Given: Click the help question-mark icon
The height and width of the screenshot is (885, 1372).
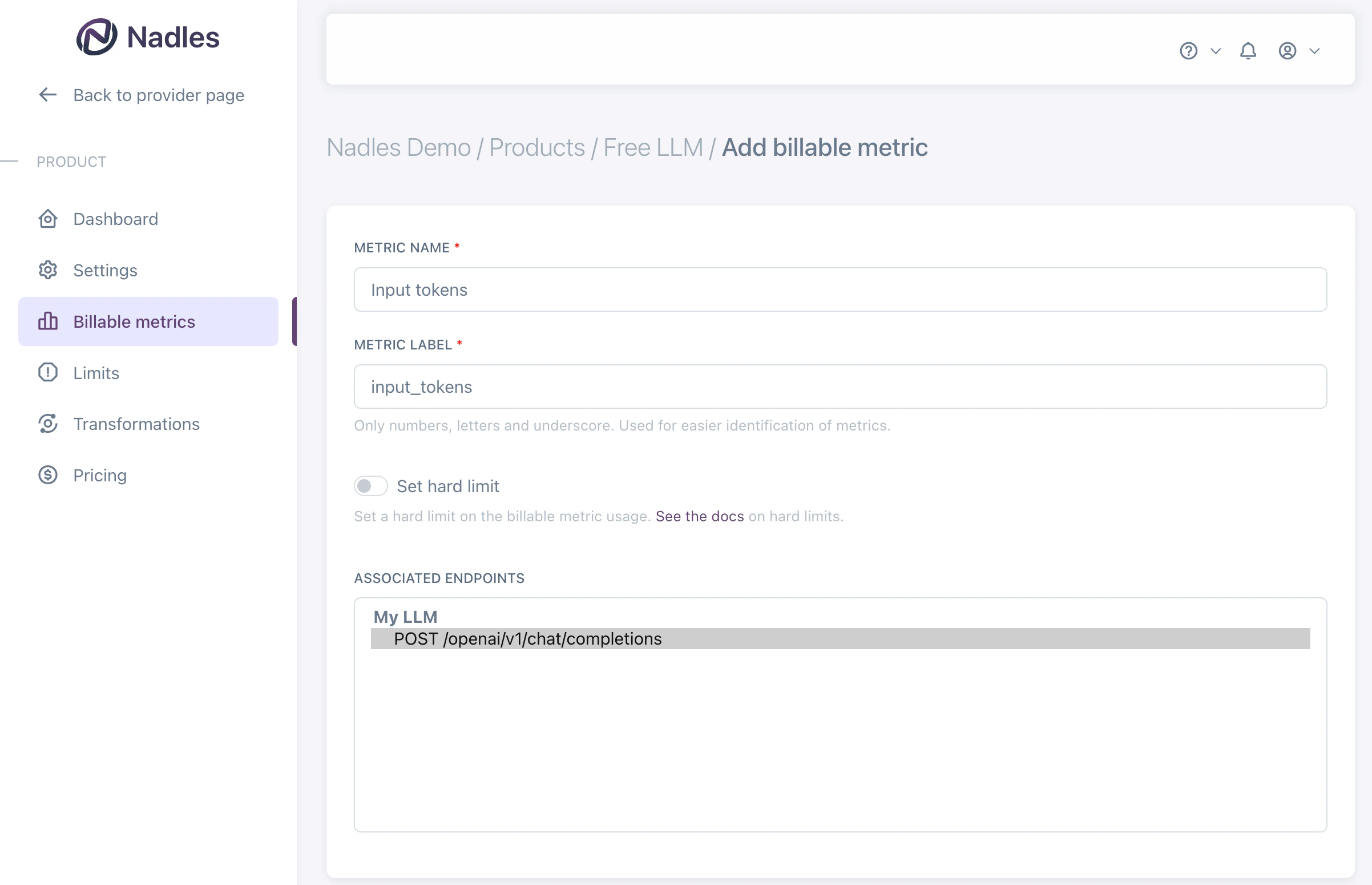Looking at the screenshot, I should tap(1189, 51).
